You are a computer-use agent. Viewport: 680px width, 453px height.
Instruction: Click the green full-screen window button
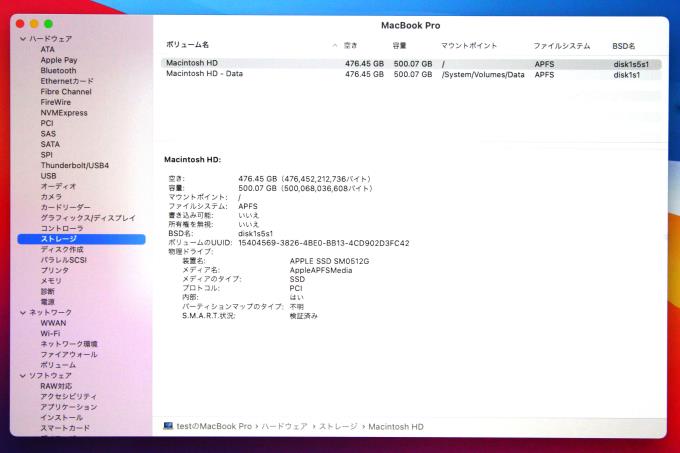click(x=49, y=24)
